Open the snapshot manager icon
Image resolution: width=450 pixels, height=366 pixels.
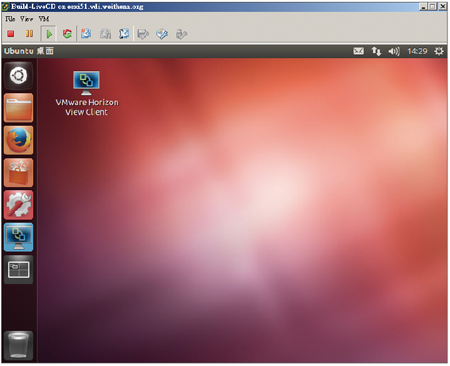tap(124, 34)
